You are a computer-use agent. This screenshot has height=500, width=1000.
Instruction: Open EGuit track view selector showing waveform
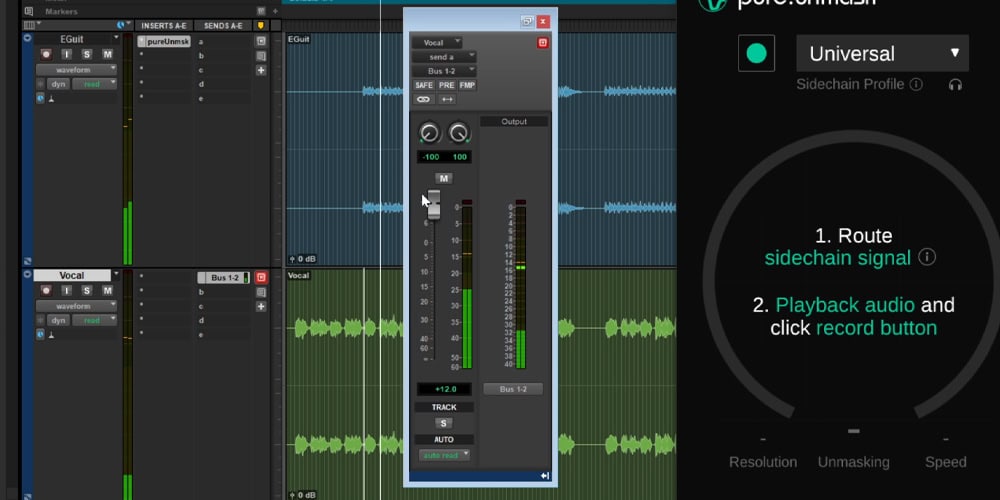click(x=77, y=70)
